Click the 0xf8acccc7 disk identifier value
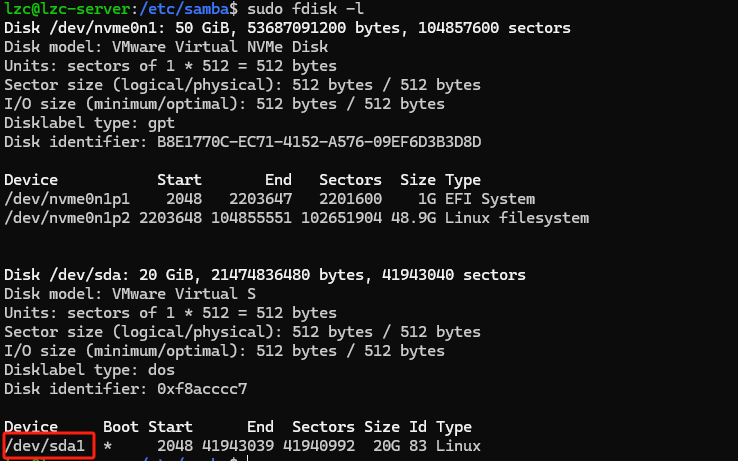This screenshot has height=461, width=738. point(198,389)
